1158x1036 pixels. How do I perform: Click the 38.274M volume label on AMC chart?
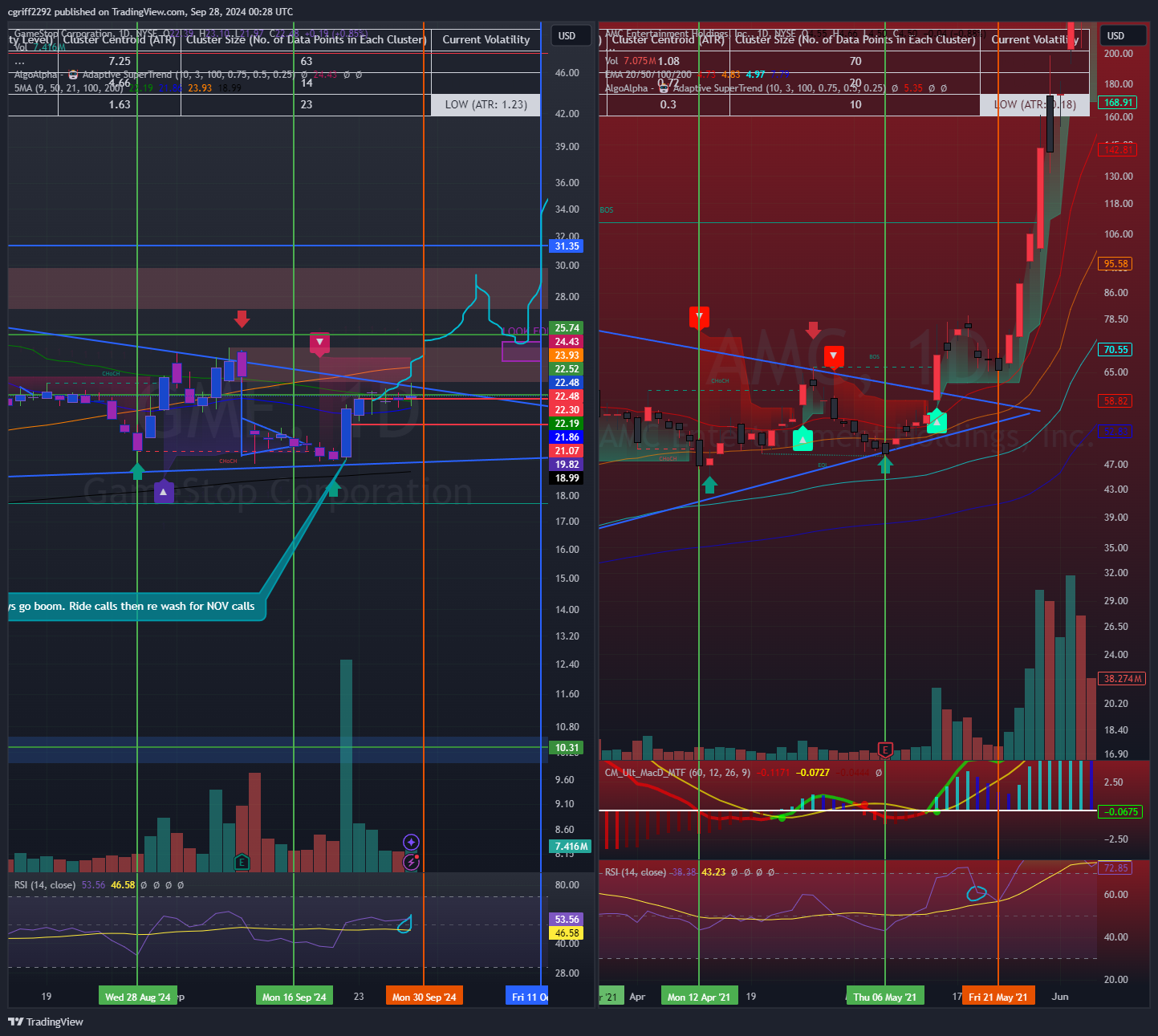(1122, 679)
